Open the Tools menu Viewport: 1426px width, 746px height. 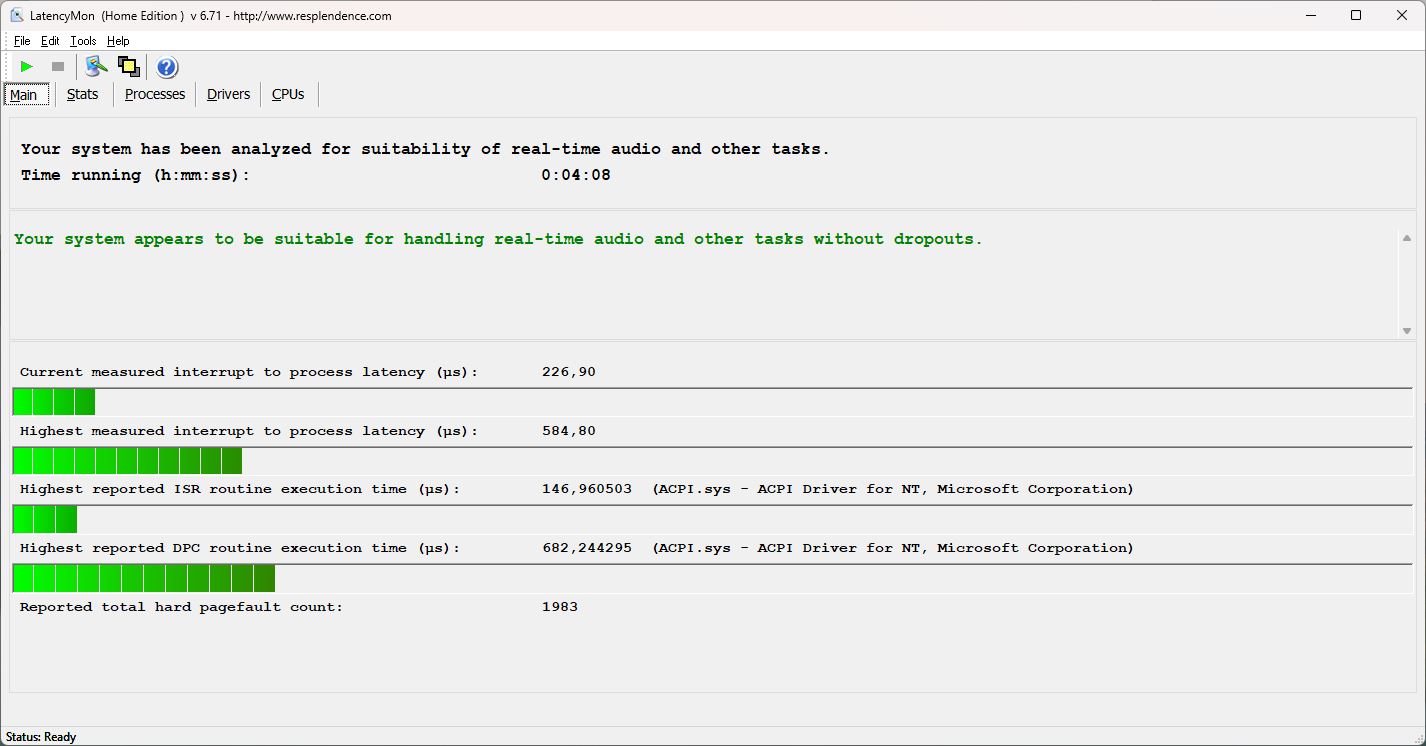(x=83, y=41)
